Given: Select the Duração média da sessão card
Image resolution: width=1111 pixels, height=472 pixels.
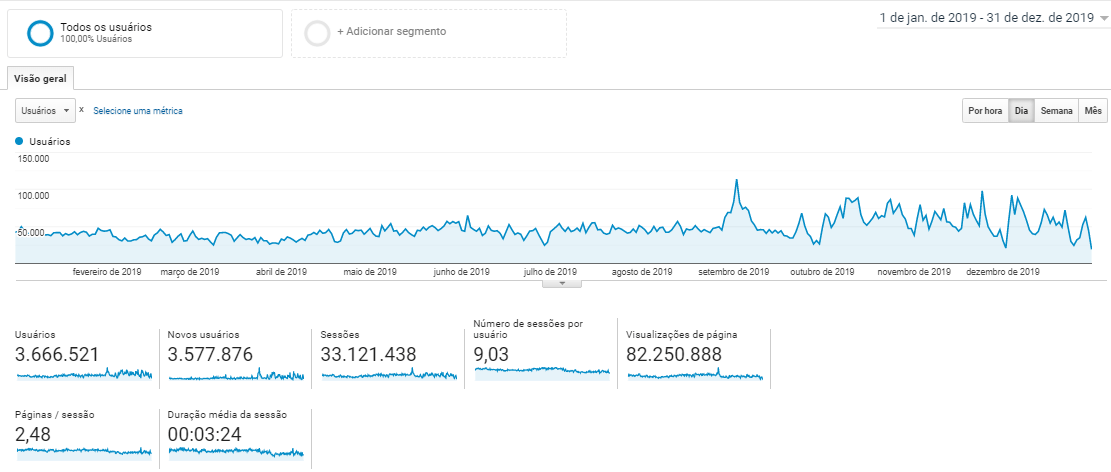Looking at the screenshot, I should tap(236, 435).
